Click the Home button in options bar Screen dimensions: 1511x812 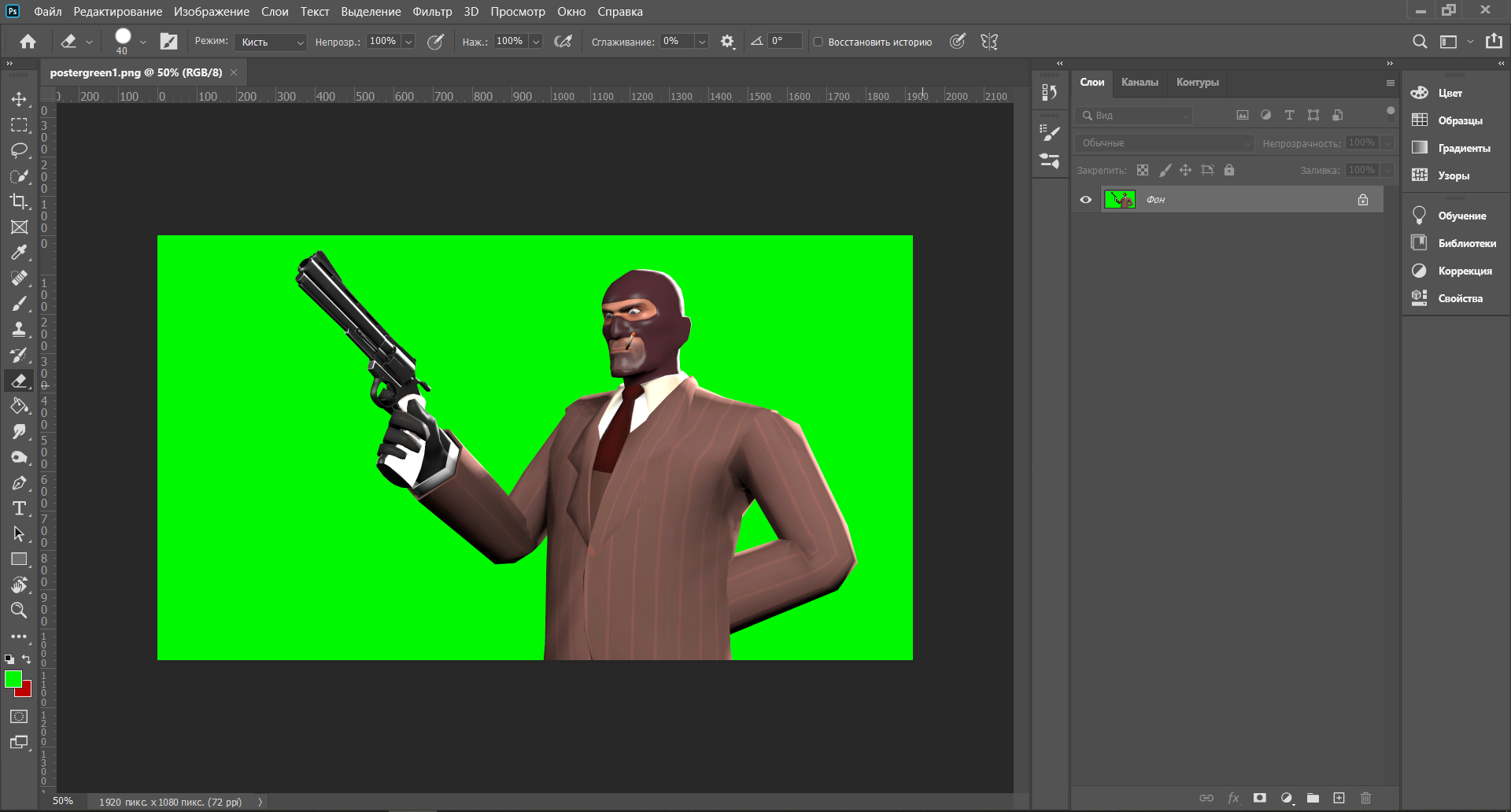pyautogui.click(x=28, y=42)
